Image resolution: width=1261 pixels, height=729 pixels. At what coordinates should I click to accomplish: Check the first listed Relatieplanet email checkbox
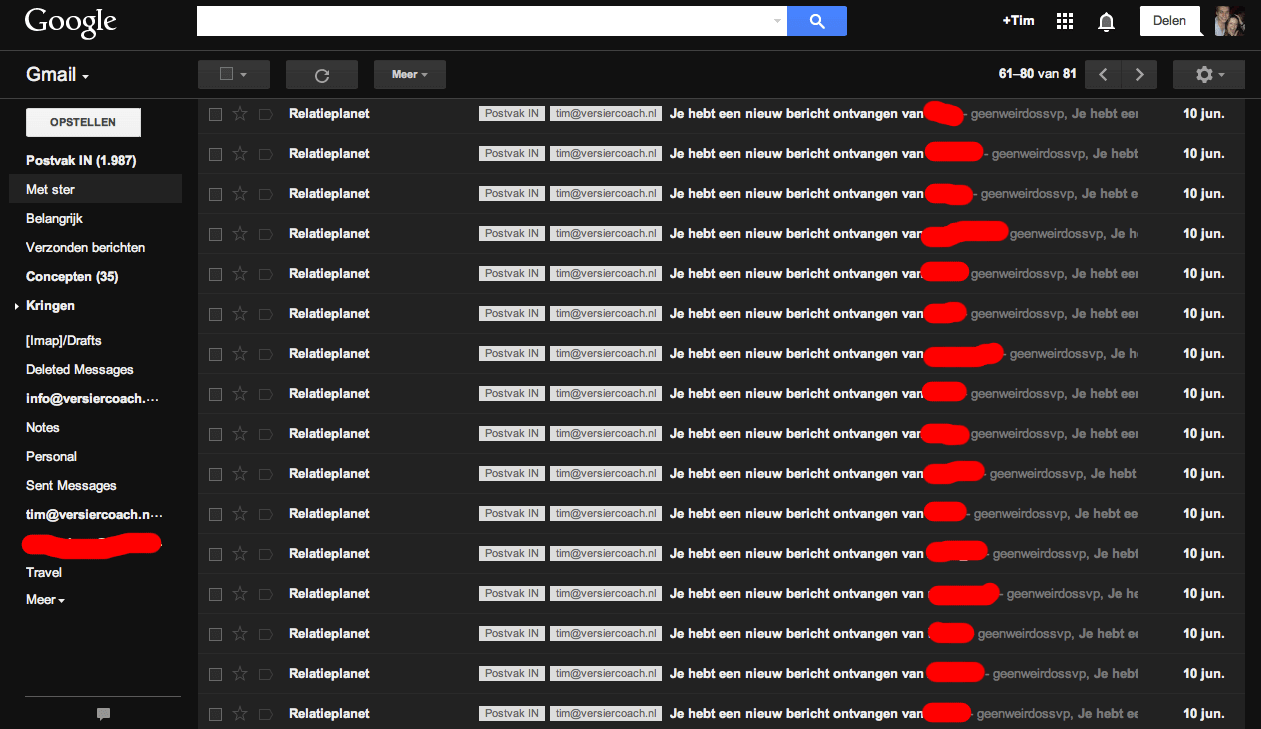pyautogui.click(x=215, y=114)
